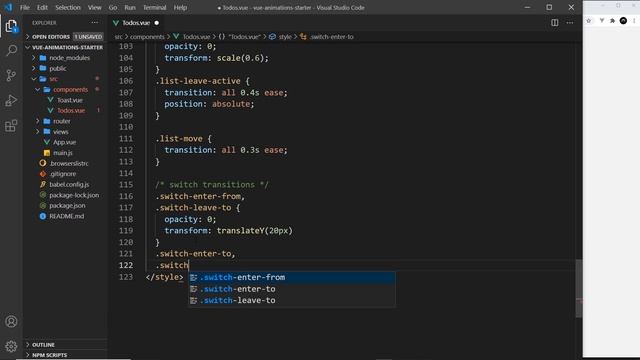The width and height of the screenshot is (640, 360).
Task: Click the Vue devtools icon in browser
Action: pyautogui.click(x=602, y=21)
